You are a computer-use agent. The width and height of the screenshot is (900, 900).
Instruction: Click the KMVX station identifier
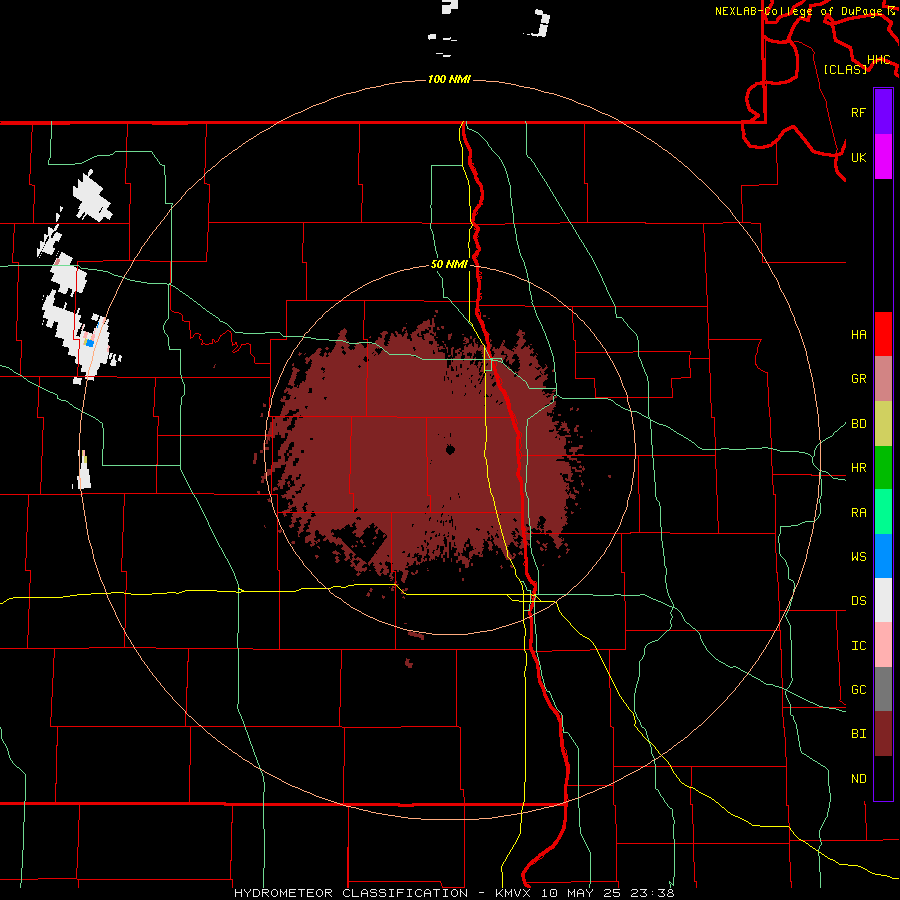coord(515,893)
